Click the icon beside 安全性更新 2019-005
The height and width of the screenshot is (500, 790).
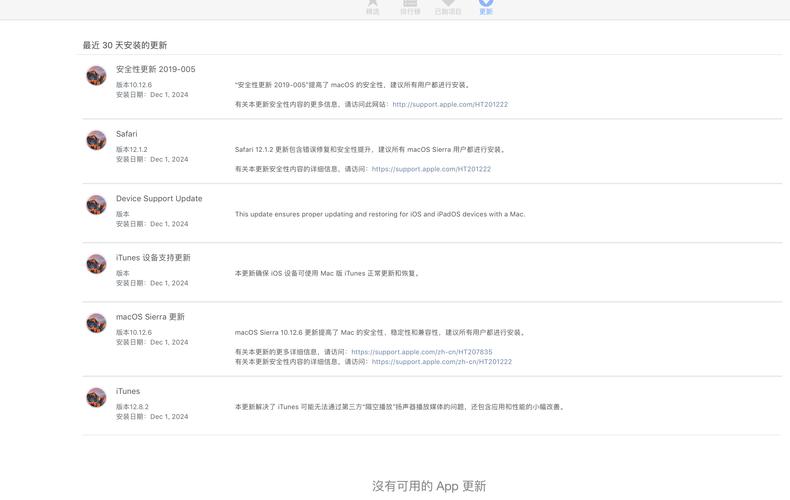pyautogui.click(x=96, y=76)
